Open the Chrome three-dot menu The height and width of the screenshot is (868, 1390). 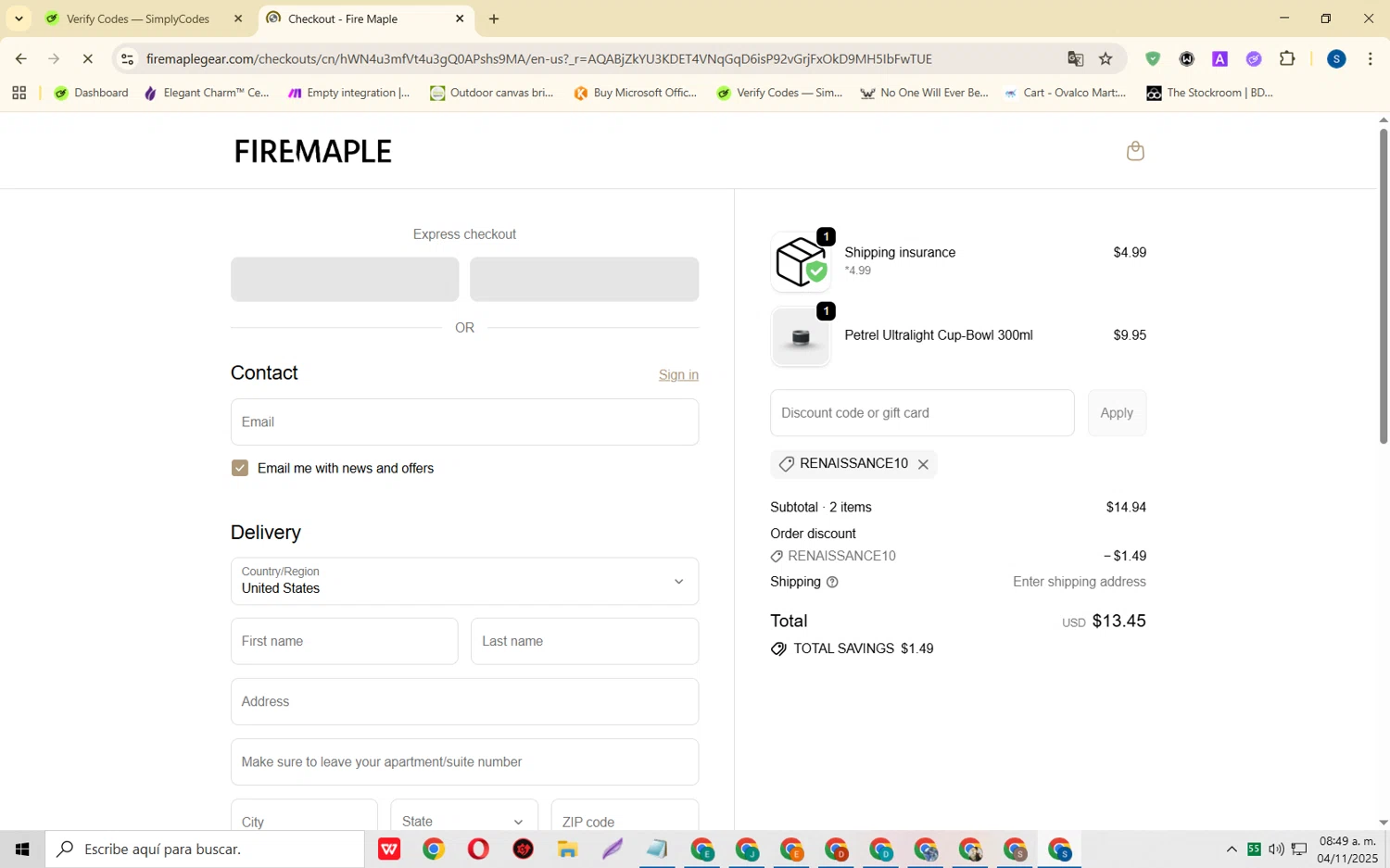pyautogui.click(x=1370, y=58)
